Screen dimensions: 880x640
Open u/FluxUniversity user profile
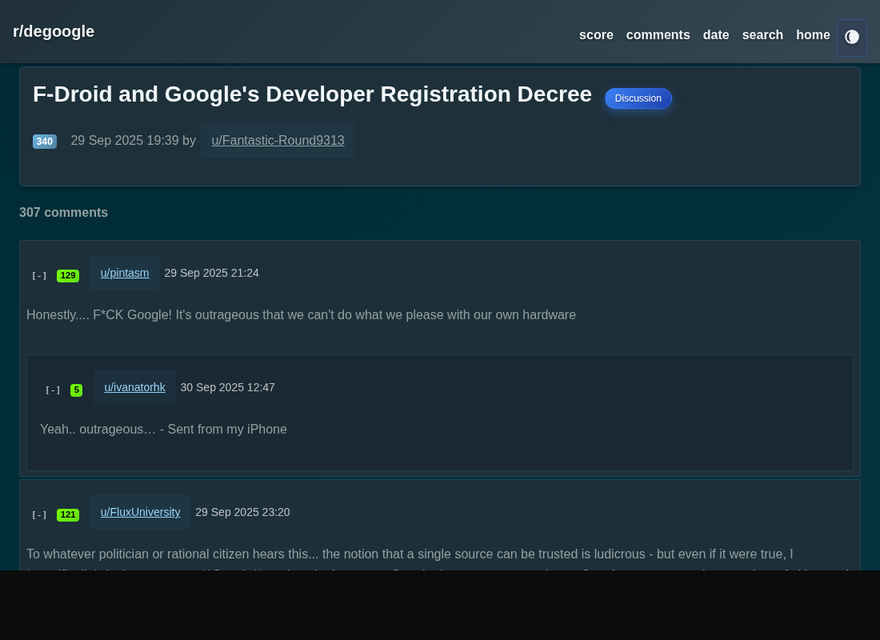click(x=140, y=512)
